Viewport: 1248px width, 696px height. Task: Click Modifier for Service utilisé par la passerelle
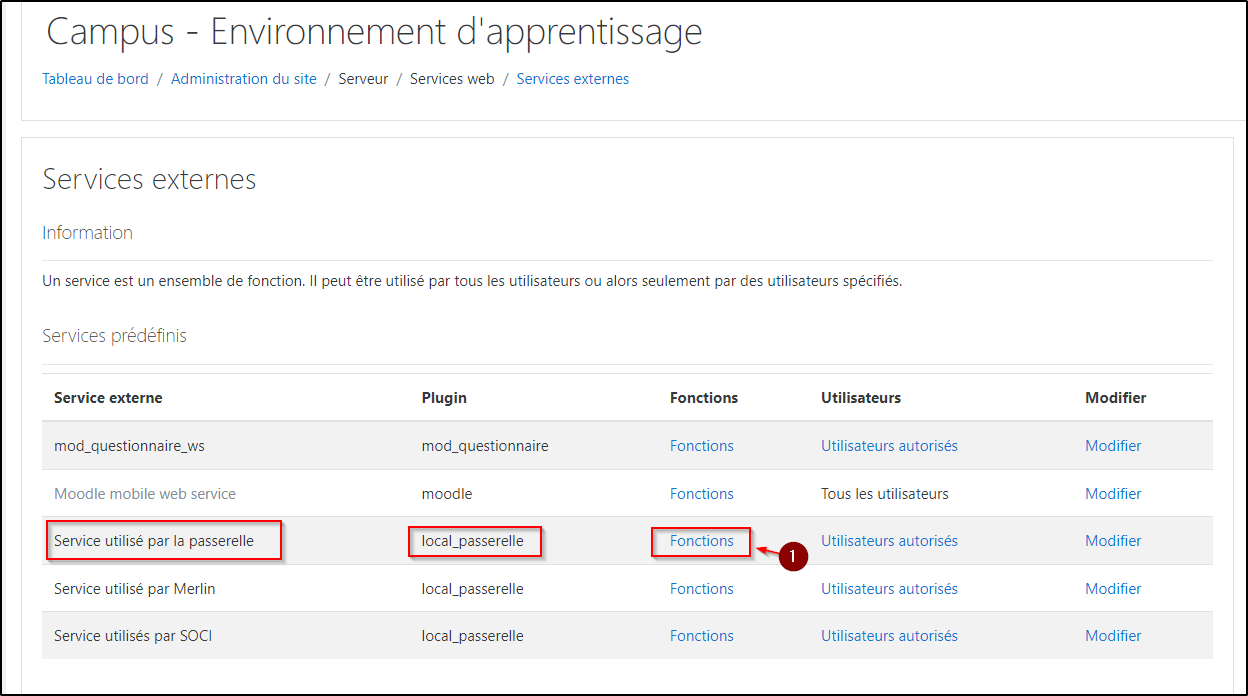(x=1113, y=541)
